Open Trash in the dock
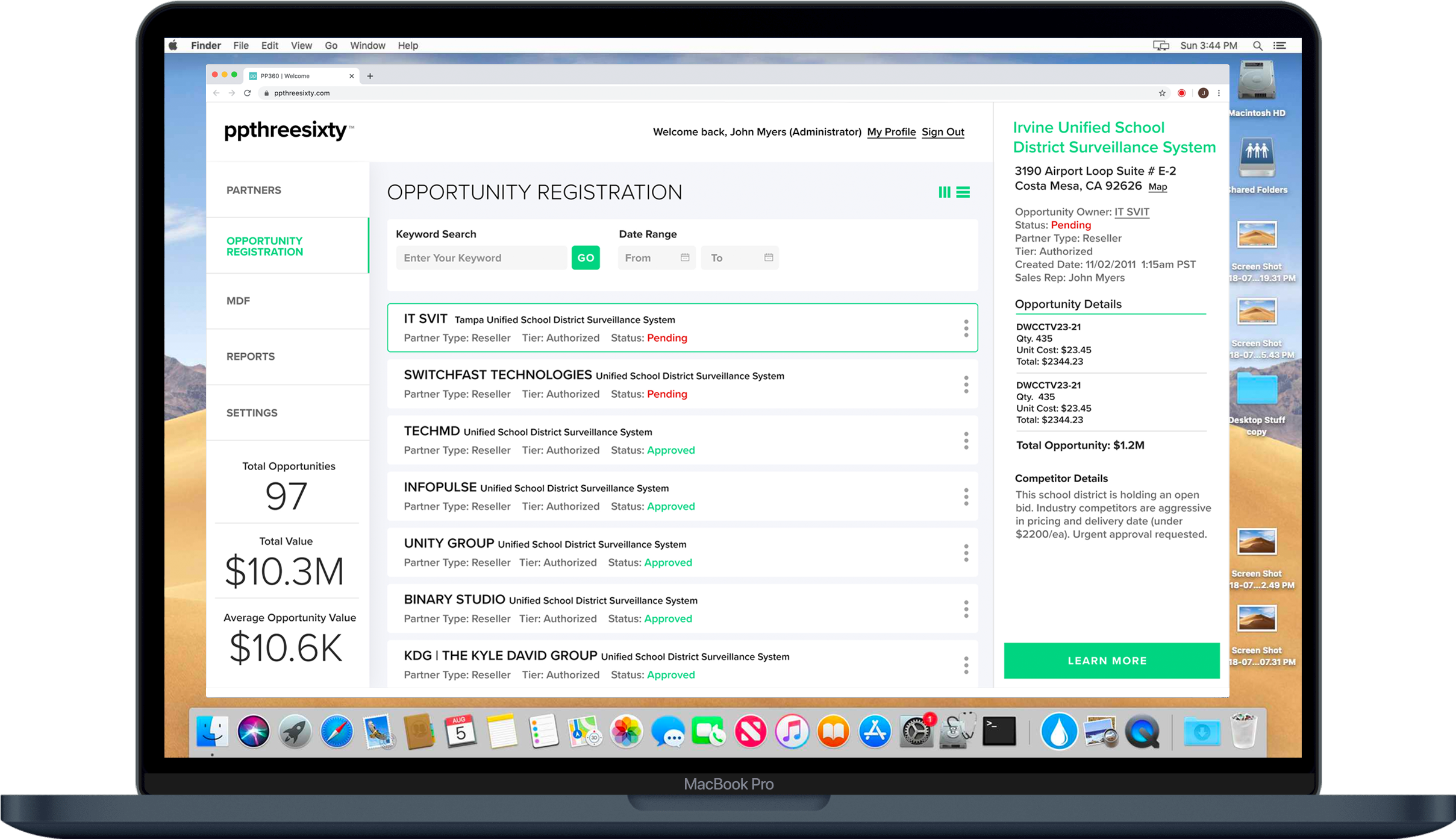Image resolution: width=1456 pixels, height=839 pixels. coord(1243,732)
